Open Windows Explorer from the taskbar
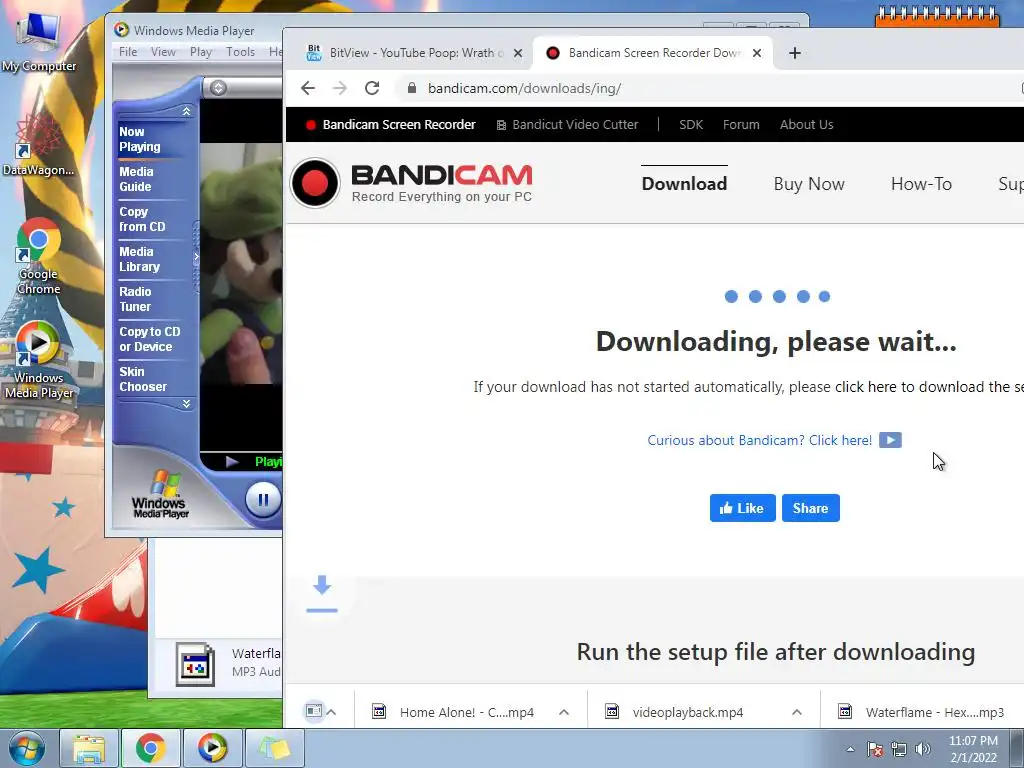 click(x=89, y=748)
